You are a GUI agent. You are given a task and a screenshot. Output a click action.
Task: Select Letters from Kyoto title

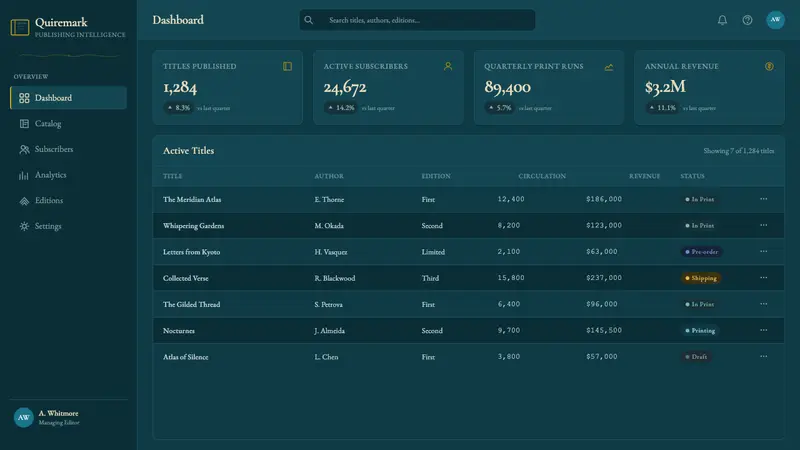point(191,252)
